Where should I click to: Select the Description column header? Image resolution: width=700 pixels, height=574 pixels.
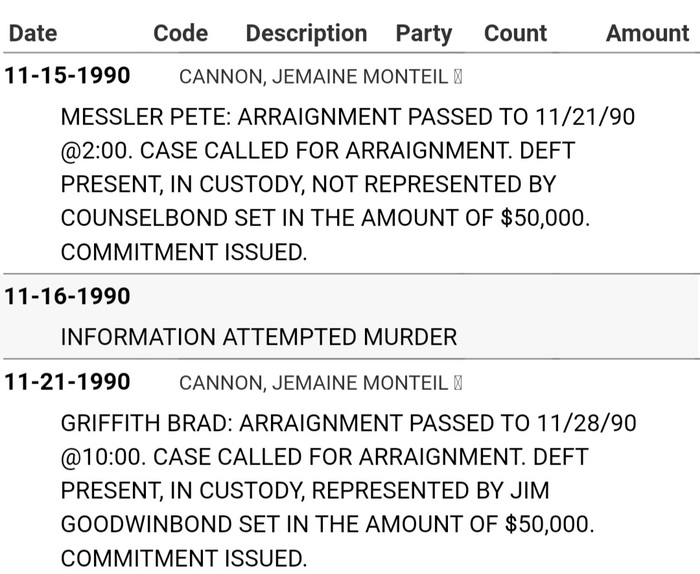[306, 33]
